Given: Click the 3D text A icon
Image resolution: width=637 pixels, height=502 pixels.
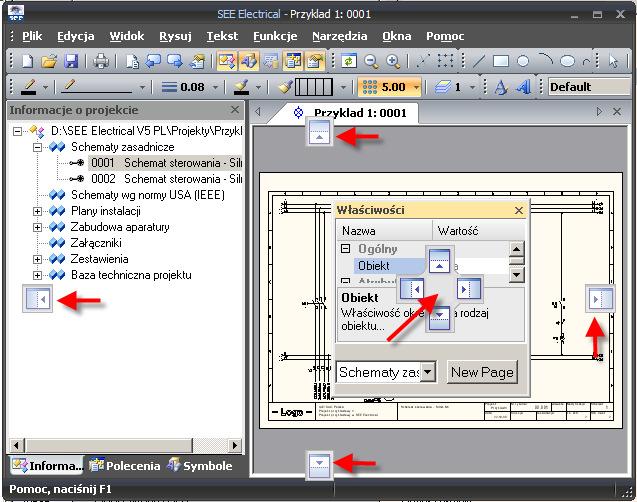Looking at the screenshot, I should pos(524,87).
